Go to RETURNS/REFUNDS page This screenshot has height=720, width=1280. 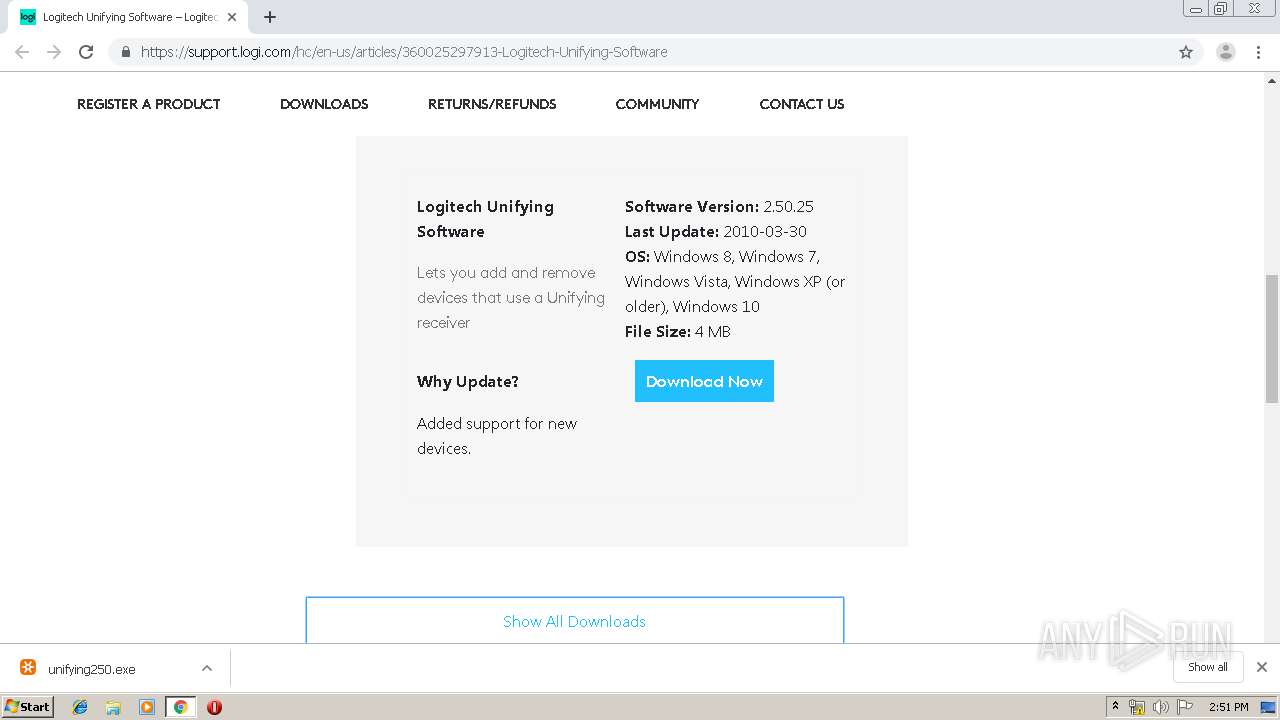click(492, 104)
